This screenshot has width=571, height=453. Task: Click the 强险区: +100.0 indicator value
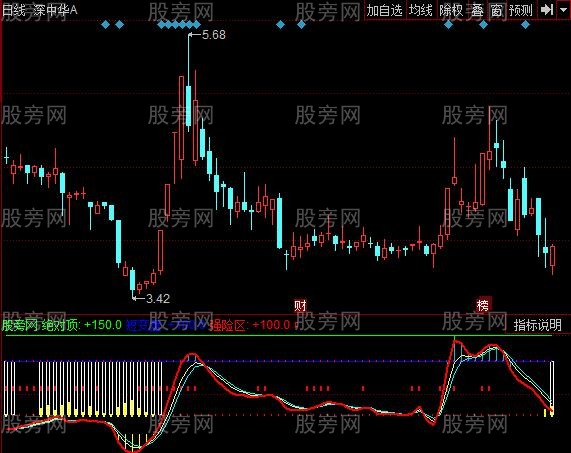pos(250,325)
